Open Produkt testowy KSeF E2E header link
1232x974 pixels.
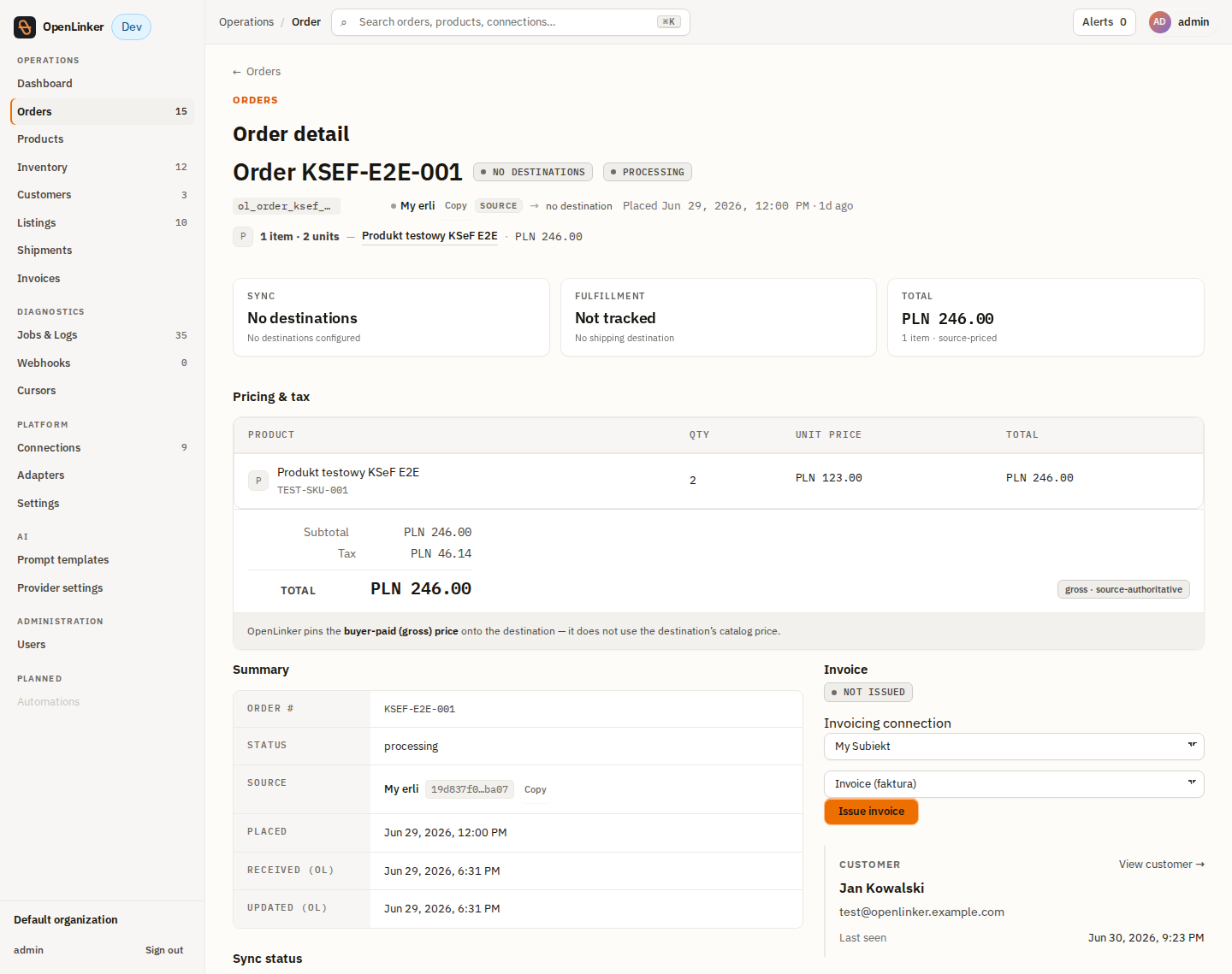429,236
